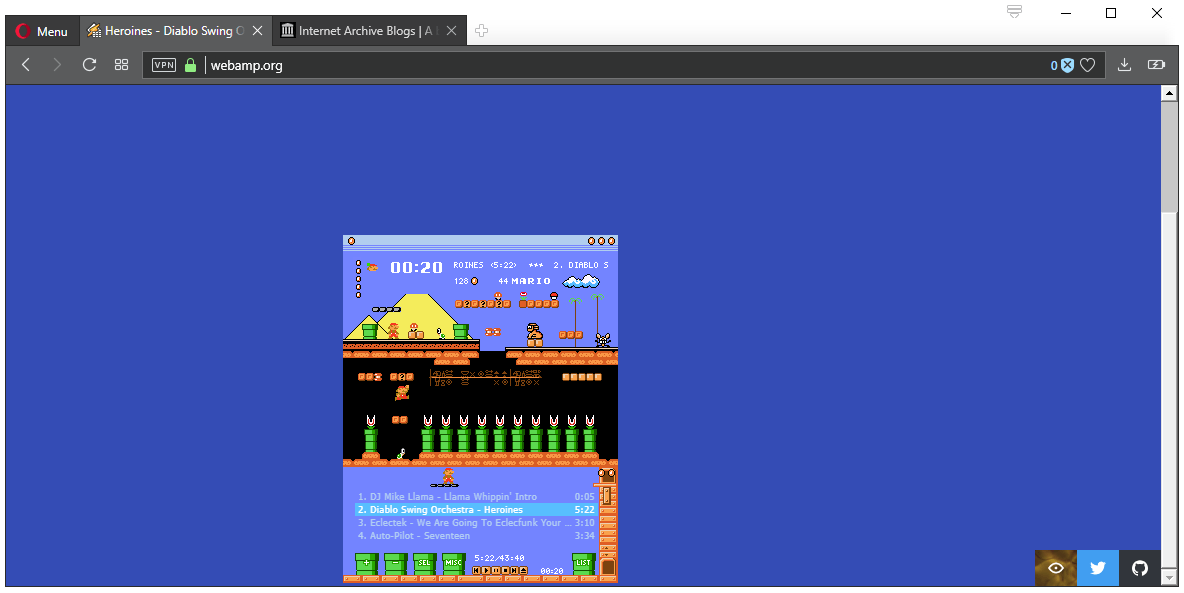This screenshot has width=1184, height=593.
Task: Open the Opera Menu button
Action: [x=42, y=31]
